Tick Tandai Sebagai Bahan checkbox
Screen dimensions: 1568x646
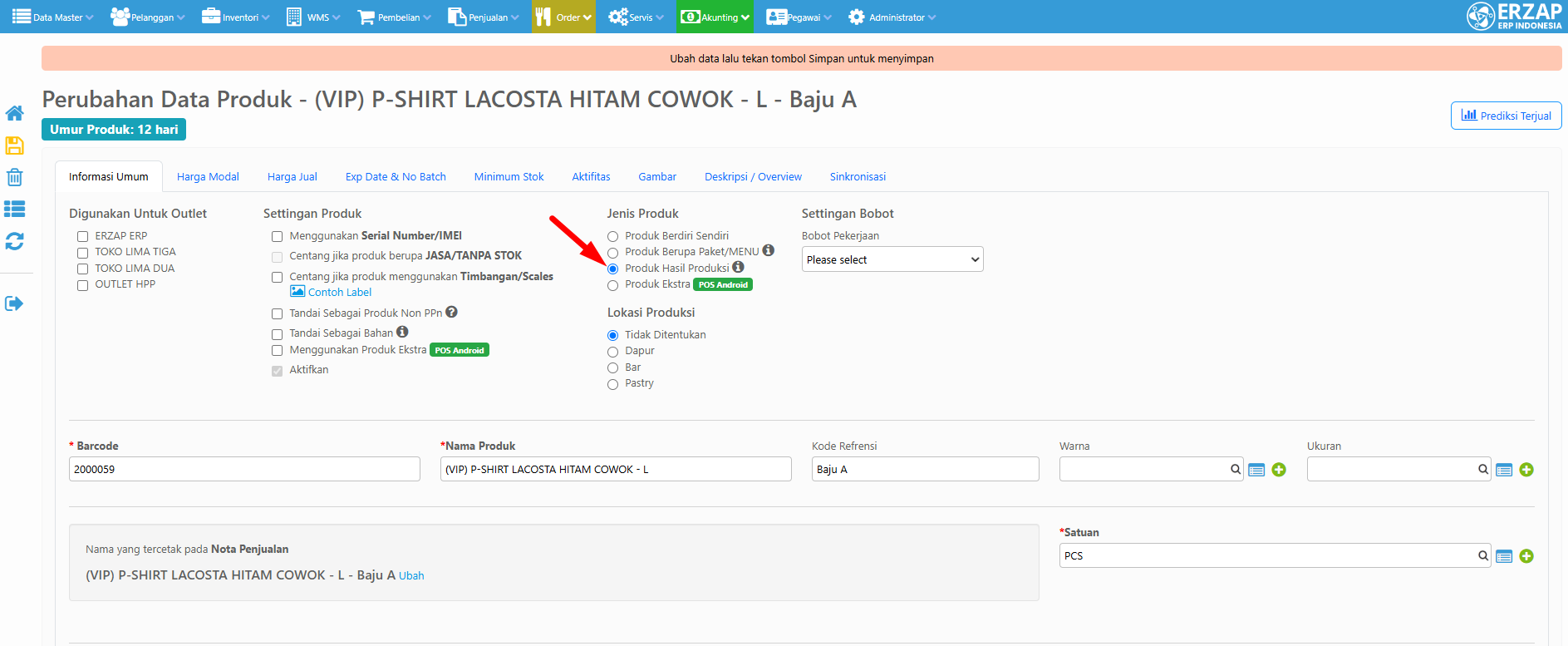point(277,333)
